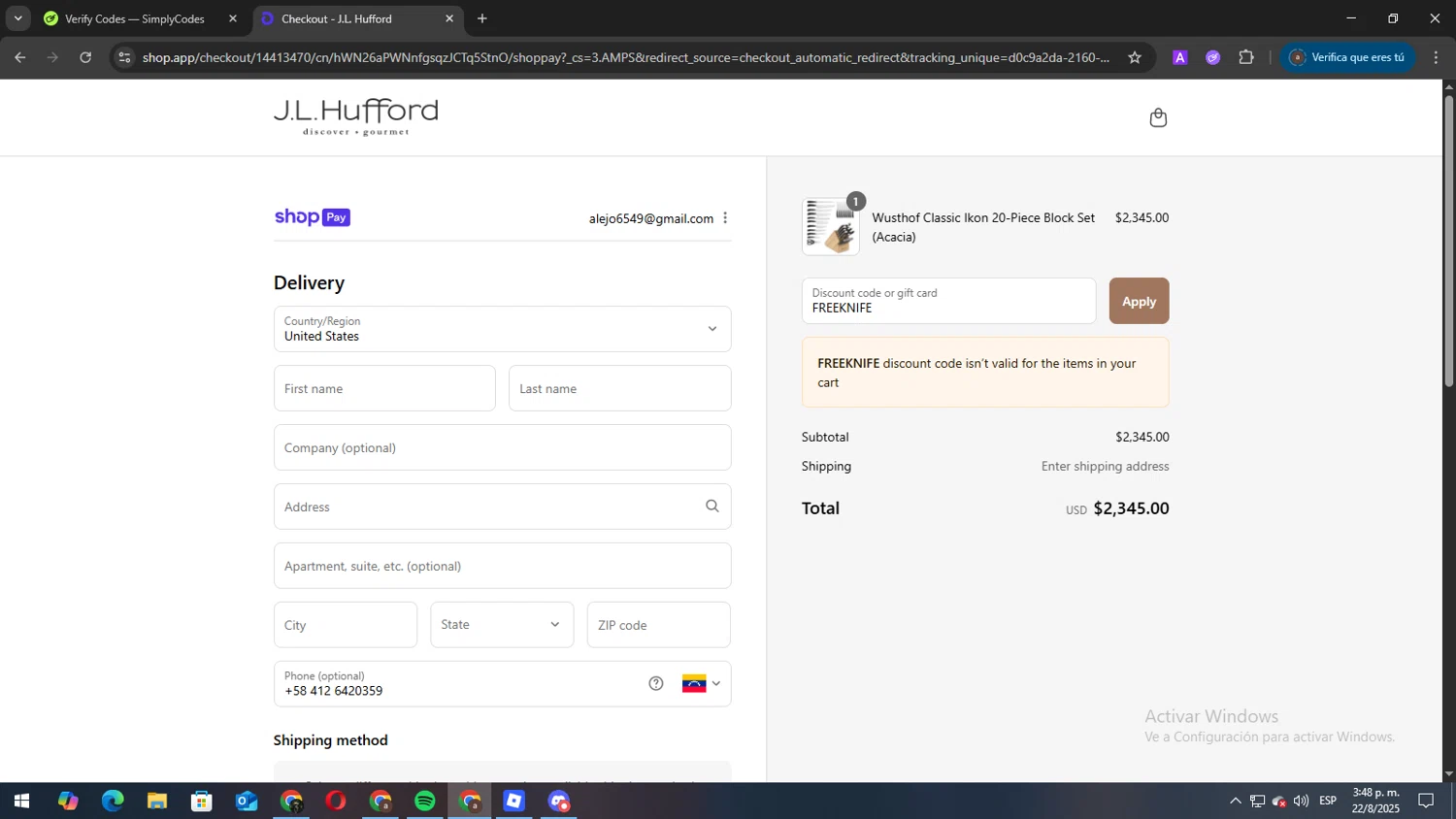Open Spotify from the taskbar
The height and width of the screenshot is (819, 1456).
point(425,802)
